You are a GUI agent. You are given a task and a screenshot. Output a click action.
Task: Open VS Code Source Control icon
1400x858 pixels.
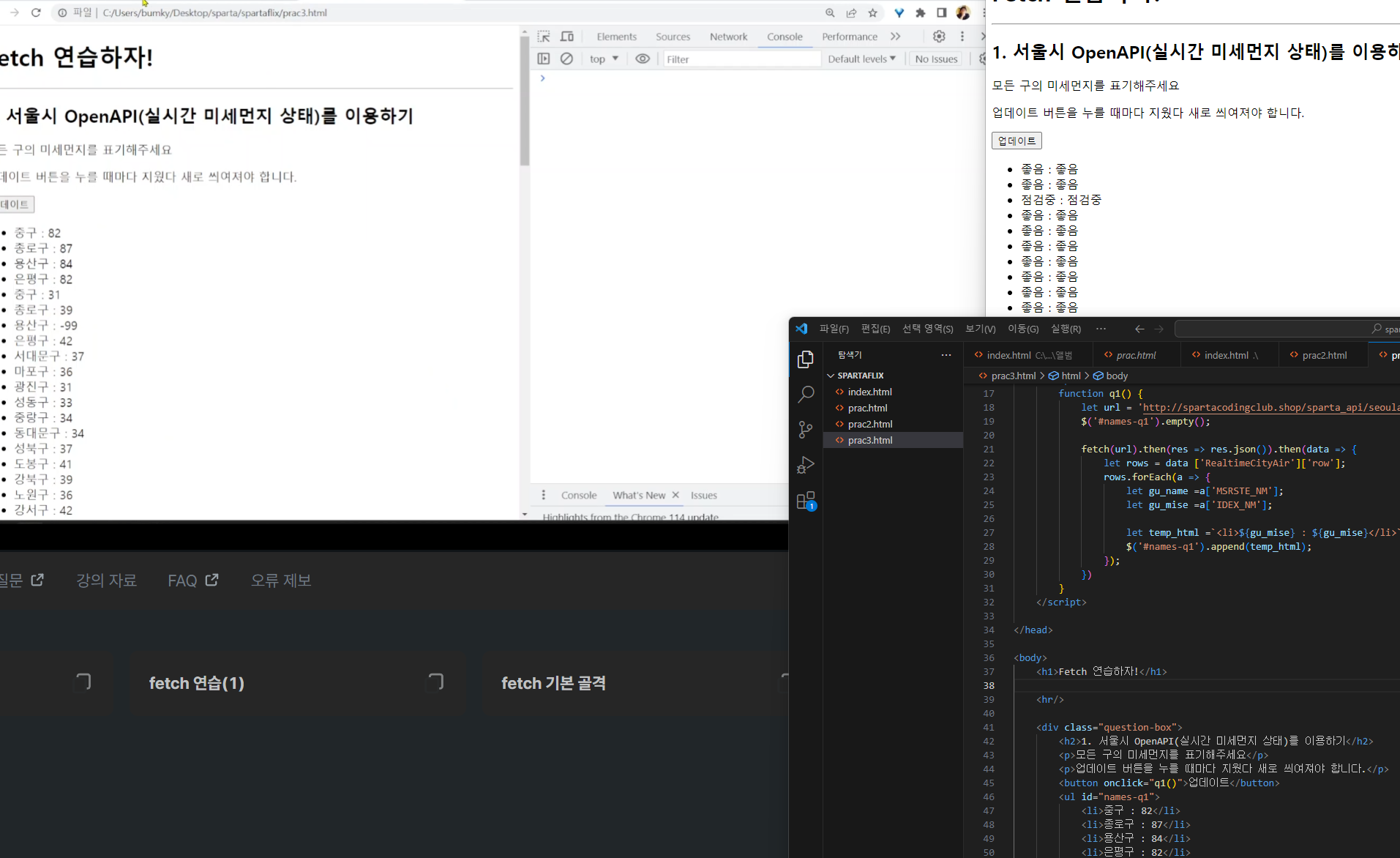pyautogui.click(x=806, y=430)
